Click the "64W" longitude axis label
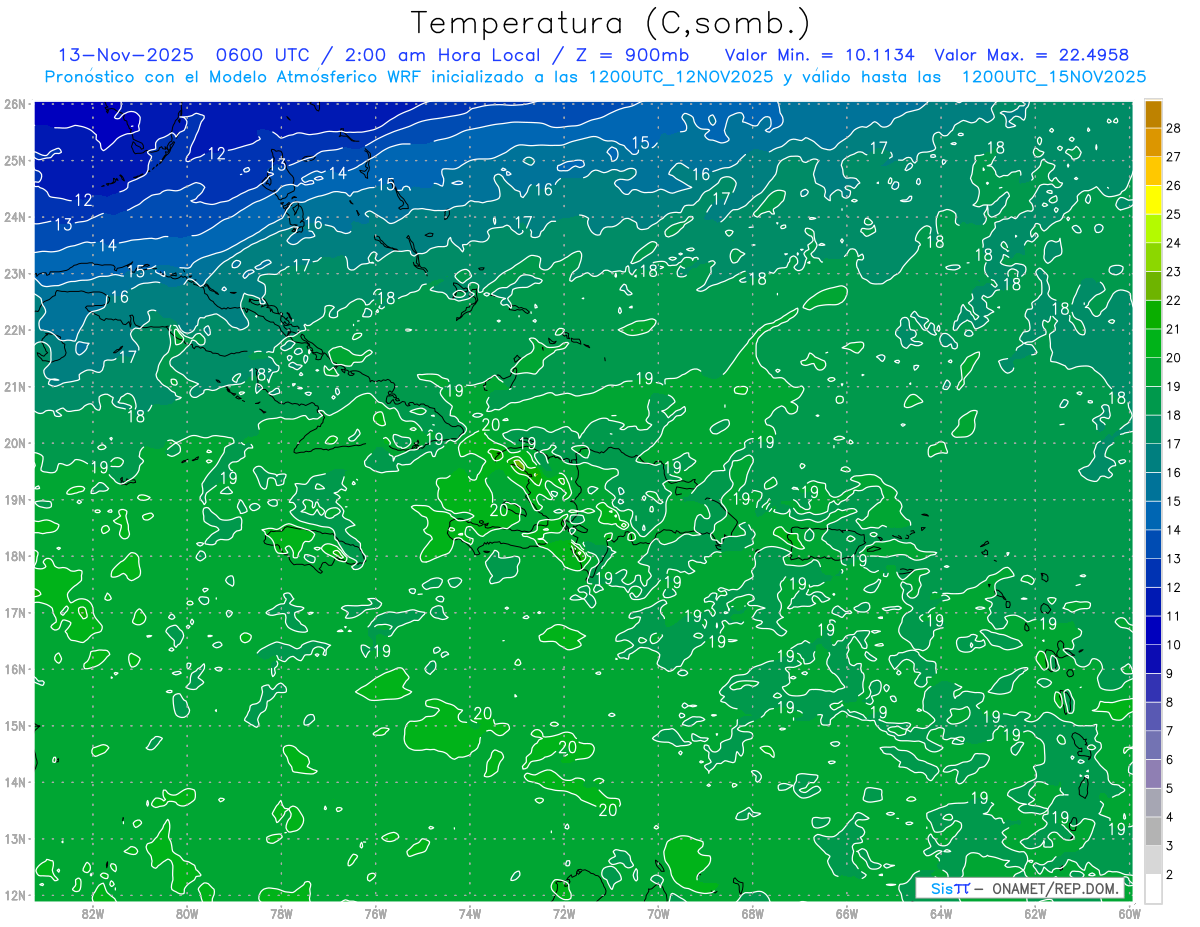The width and height of the screenshot is (1200, 927). 941,913
